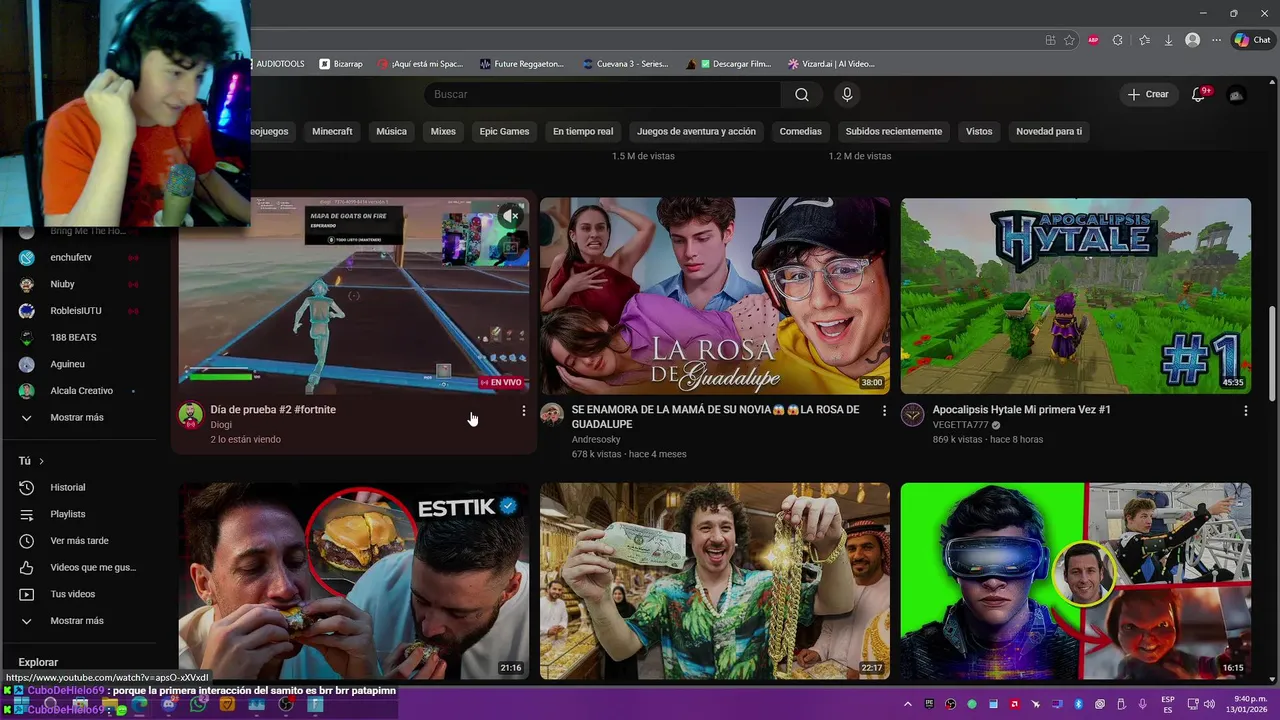The image size is (1280, 720).
Task: Click the page vertical scrollbar thumb
Action: pos(1272,354)
